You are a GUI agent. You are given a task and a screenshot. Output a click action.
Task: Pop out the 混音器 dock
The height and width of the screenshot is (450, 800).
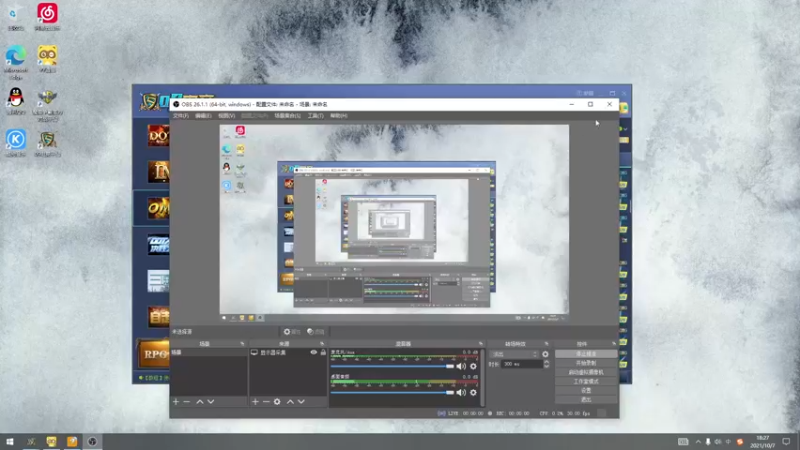(481, 344)
